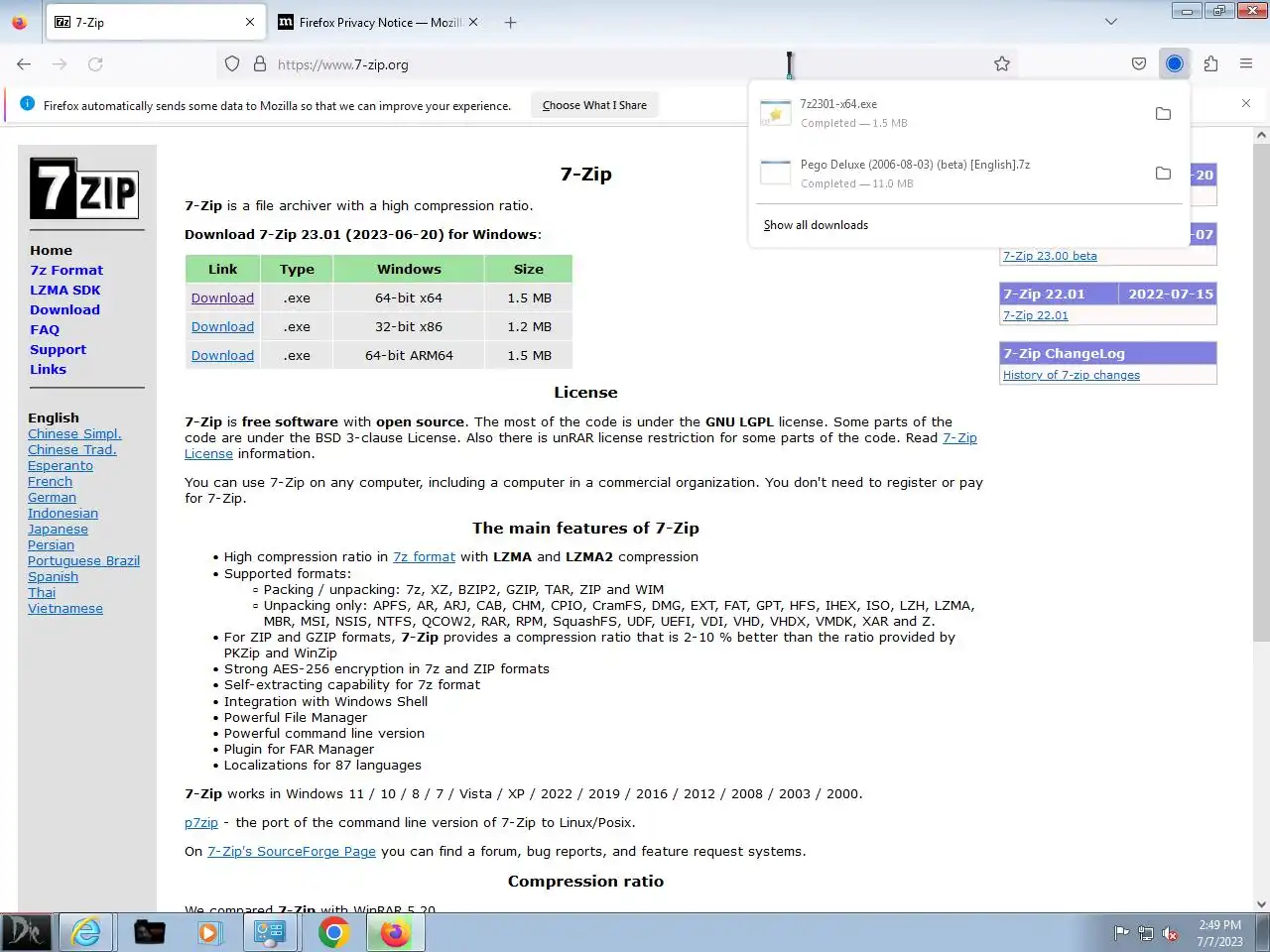Click Show all downloads
This screenshot has width=1270, height=952.
point(816,225)
